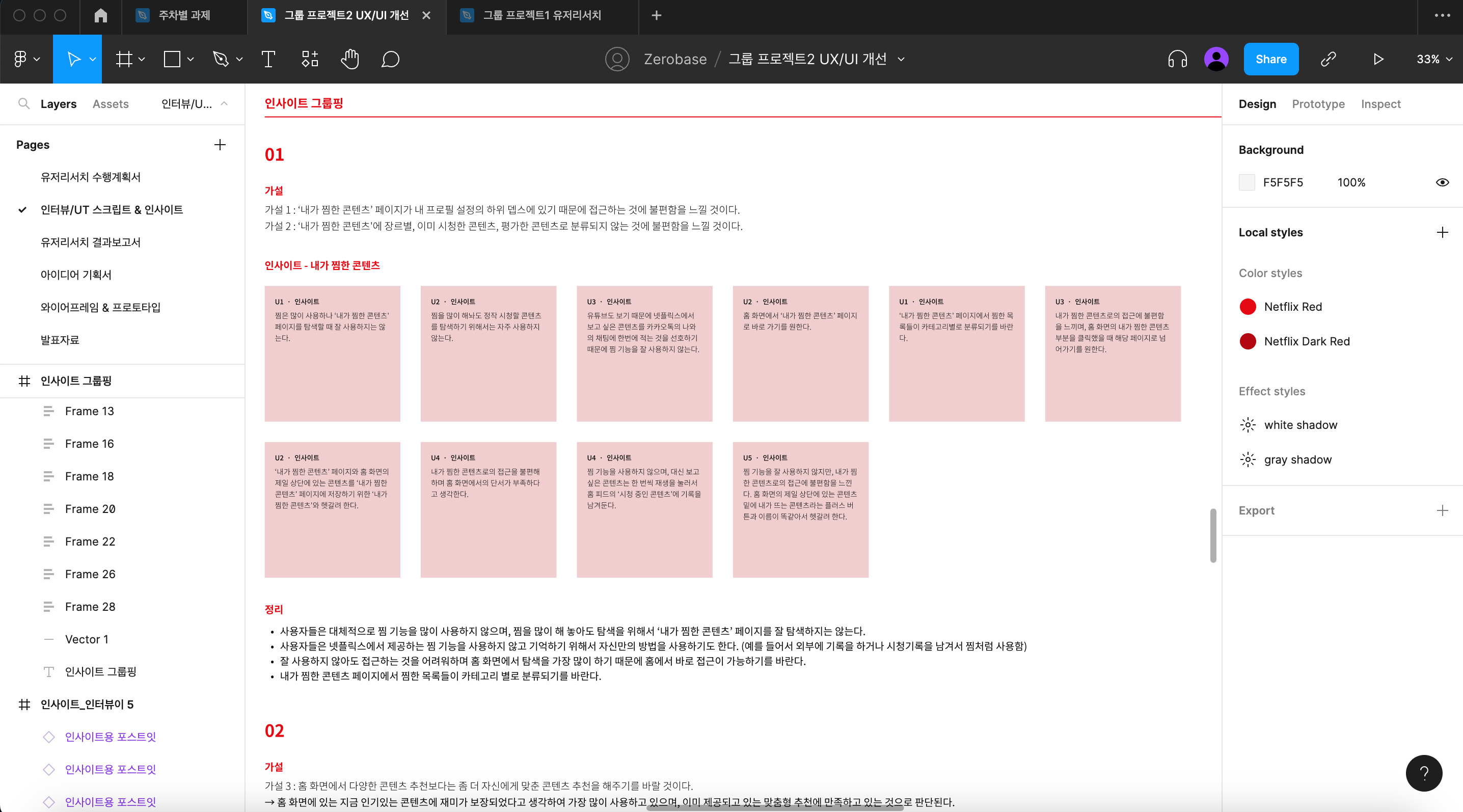
Task: Switch to the Design tab
Action: [1257, 104]
